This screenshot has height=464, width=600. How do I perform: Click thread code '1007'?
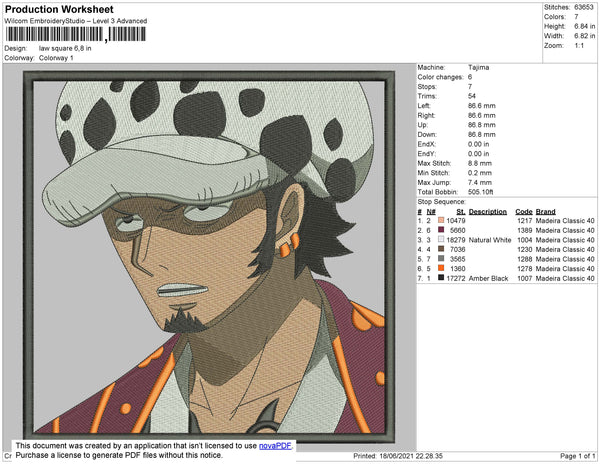pyautogui.click(x=525, y=278)
